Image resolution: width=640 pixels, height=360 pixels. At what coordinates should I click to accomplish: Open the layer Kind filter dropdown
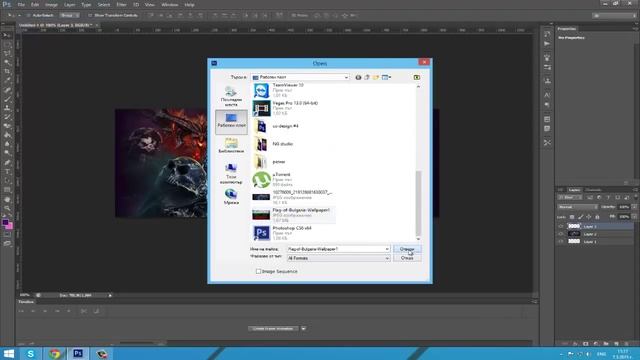570,198
